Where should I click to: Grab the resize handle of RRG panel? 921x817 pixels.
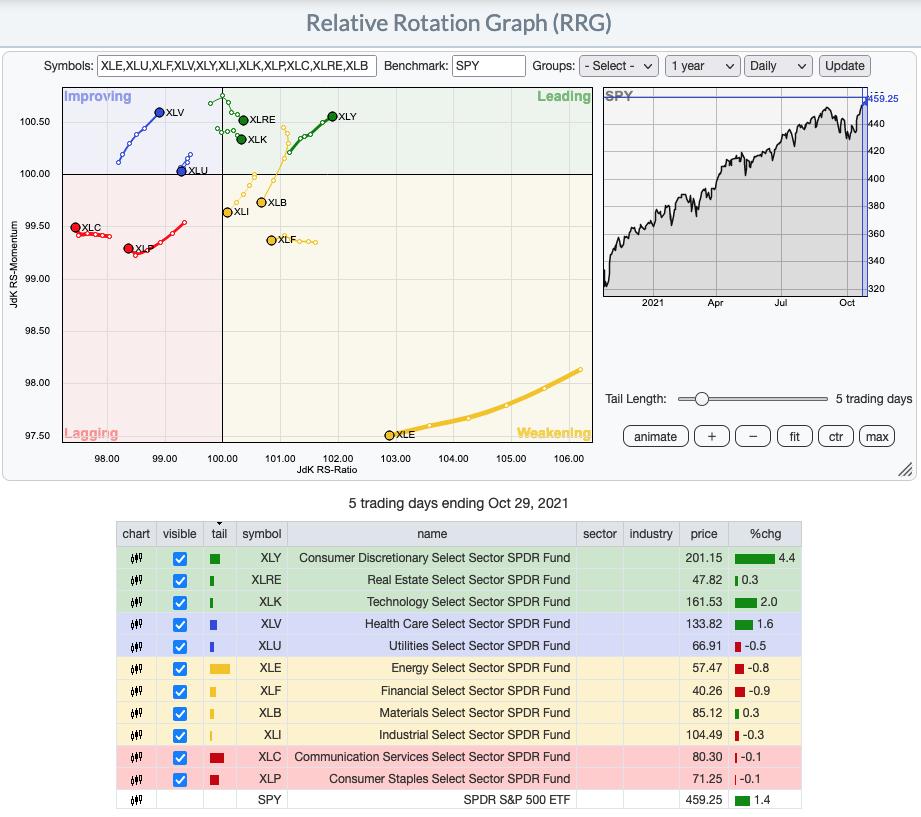pyautogui.click(x=905, y=469)
